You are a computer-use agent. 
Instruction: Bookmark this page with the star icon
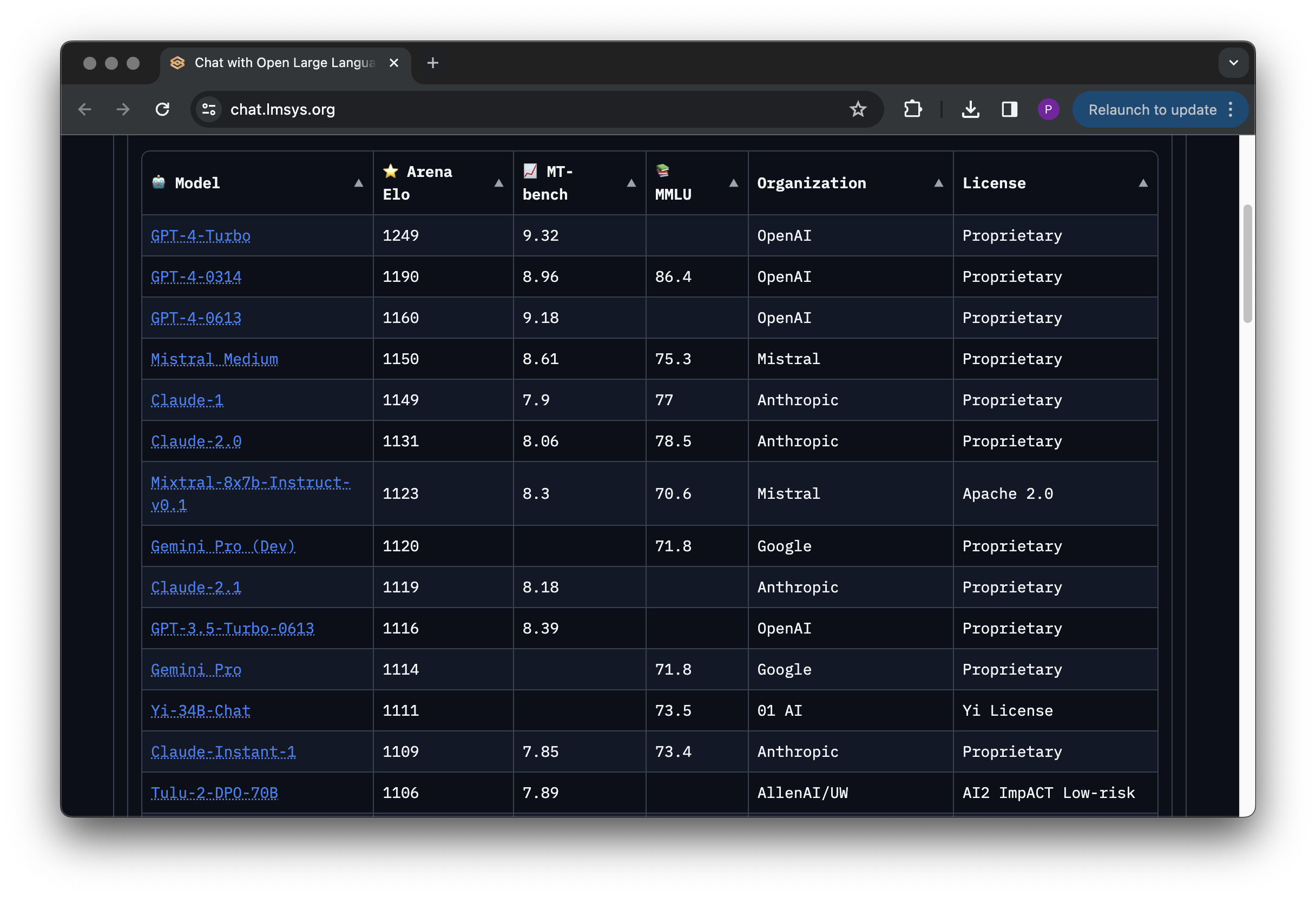(x=859, y=109)
